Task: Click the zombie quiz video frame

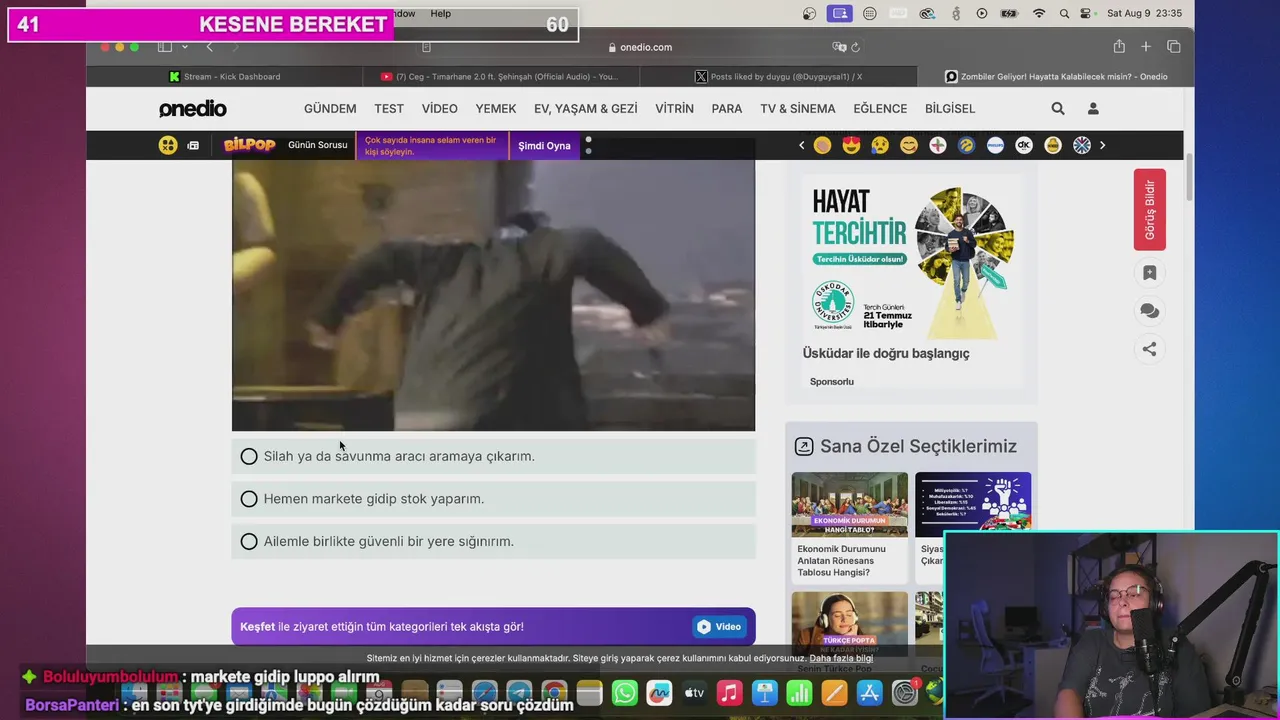Action: coord(493,295)
